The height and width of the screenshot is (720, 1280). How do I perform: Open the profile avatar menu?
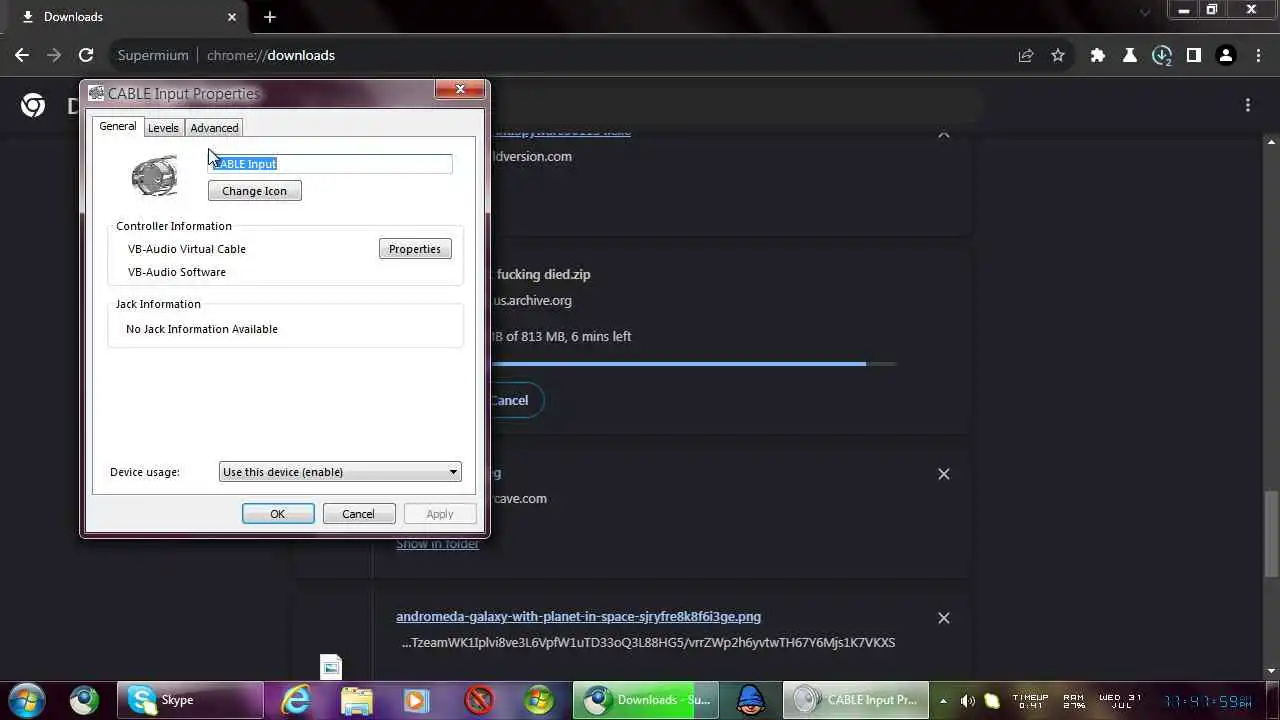(1226, 55)
